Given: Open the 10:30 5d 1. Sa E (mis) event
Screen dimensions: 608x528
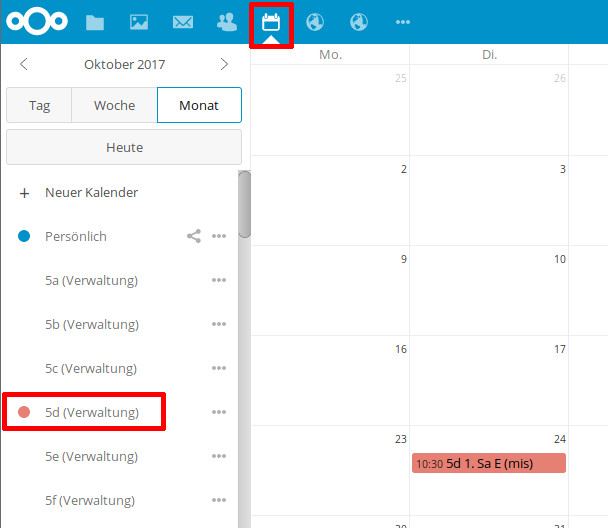Looking at the screenshot, I should click(x=489, y=463).
